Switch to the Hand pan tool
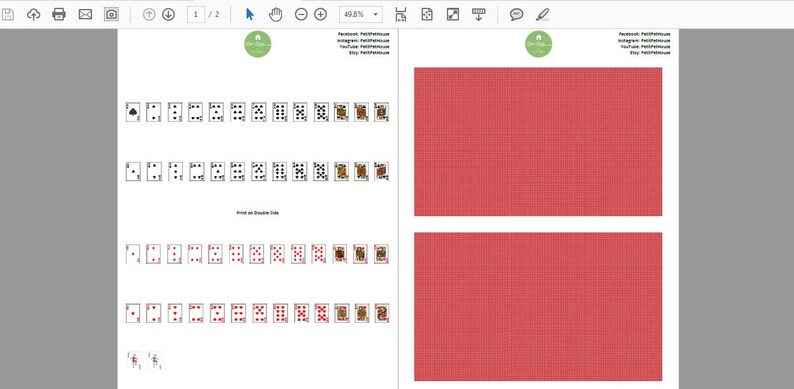The image size is (794, 389). 275,14
